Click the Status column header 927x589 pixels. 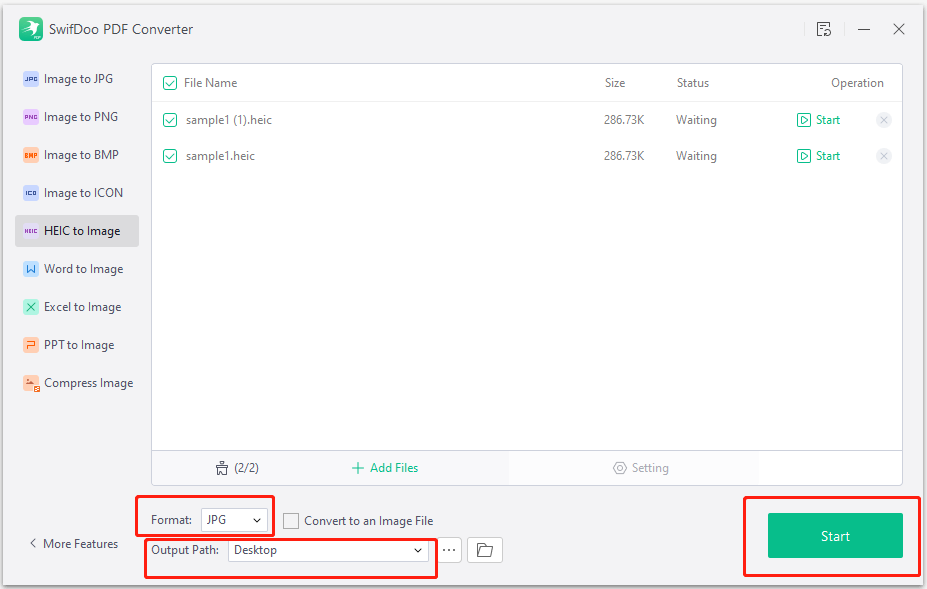[x=692, y=83]
